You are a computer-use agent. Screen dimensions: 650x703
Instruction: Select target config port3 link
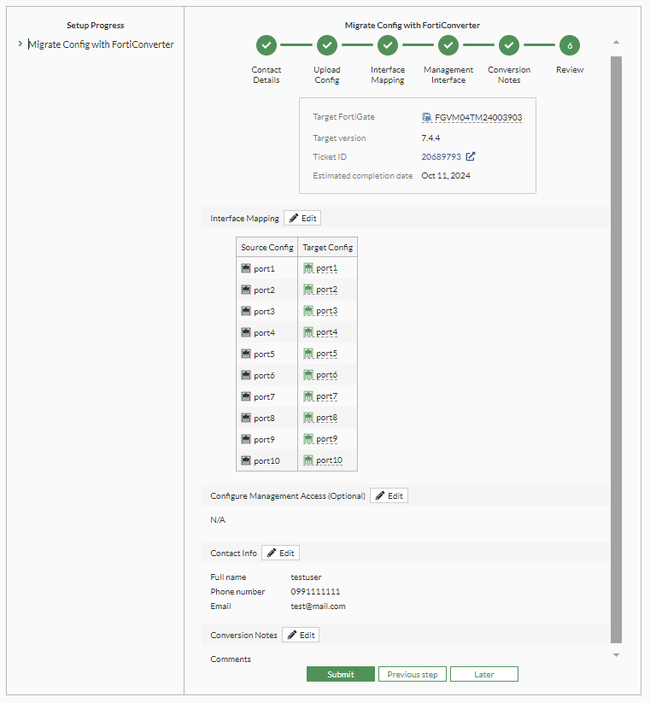(327, 312)
